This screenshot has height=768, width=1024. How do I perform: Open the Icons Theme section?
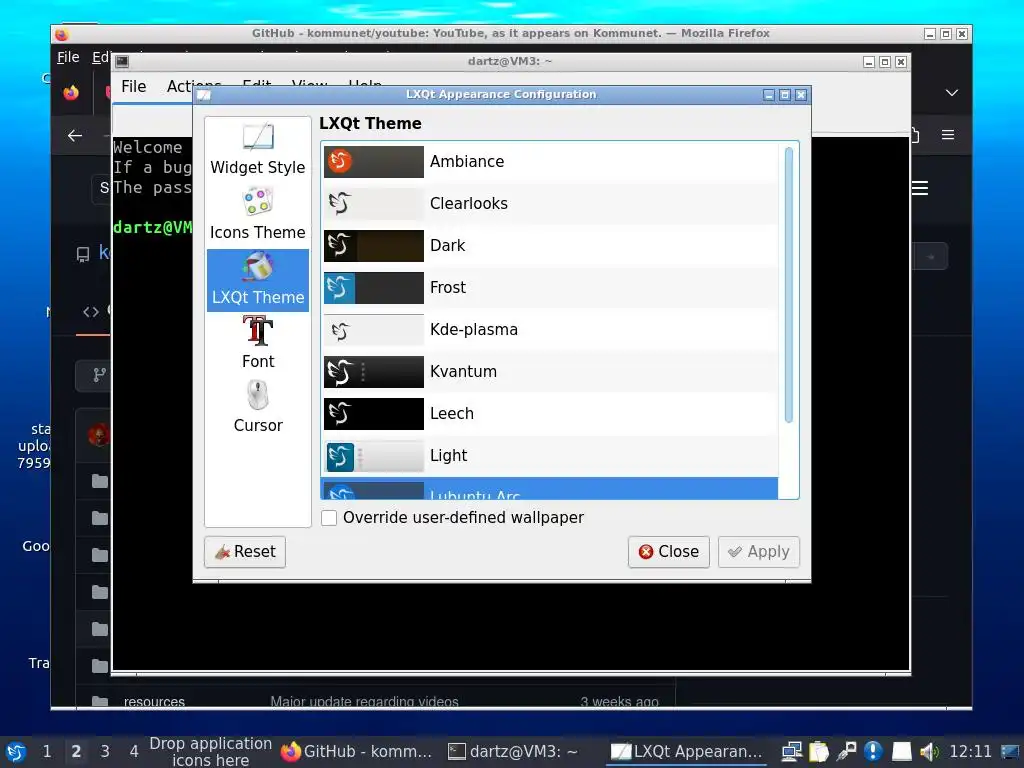pos(257,214)
